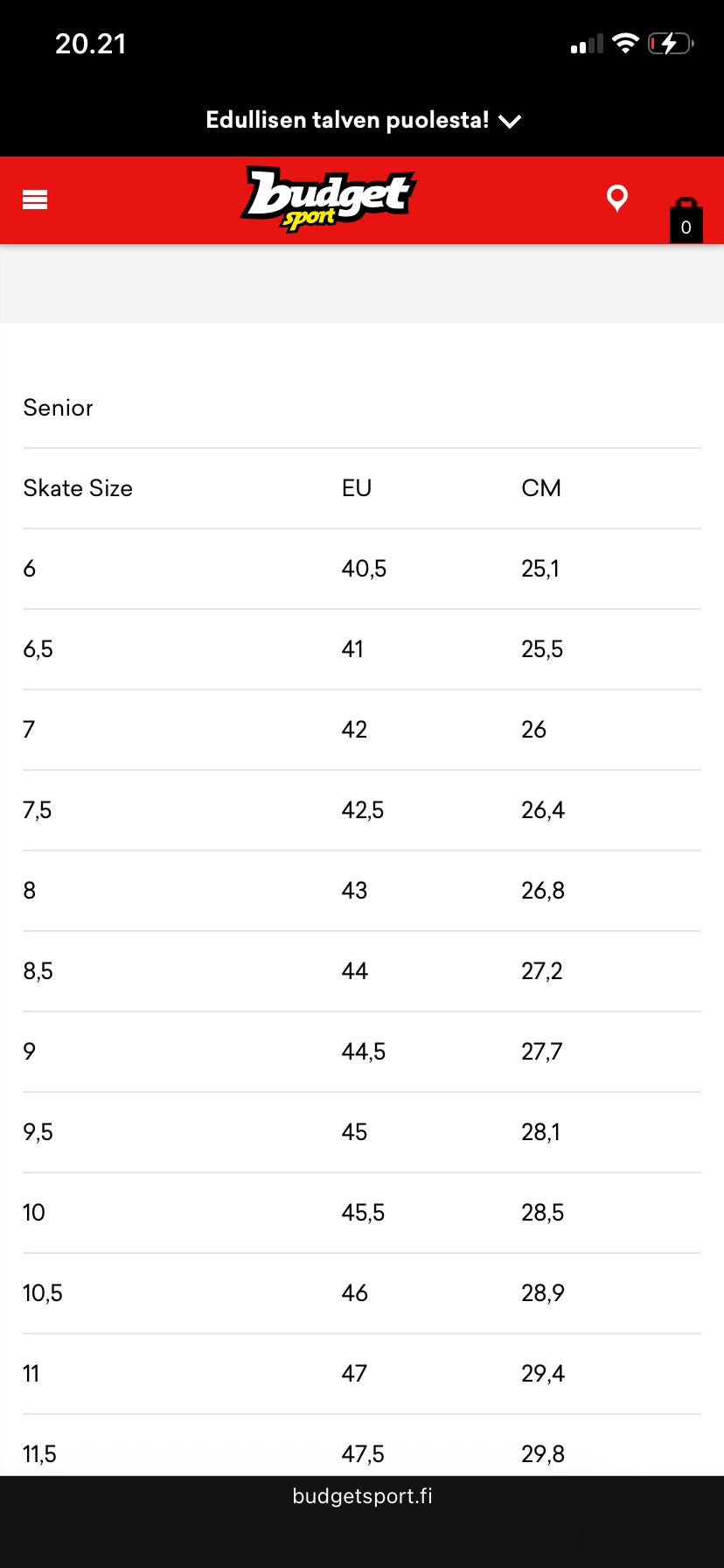Open the shopping bag cart
The width and height of the screenshot is (724, 1568).
(686, 220)
